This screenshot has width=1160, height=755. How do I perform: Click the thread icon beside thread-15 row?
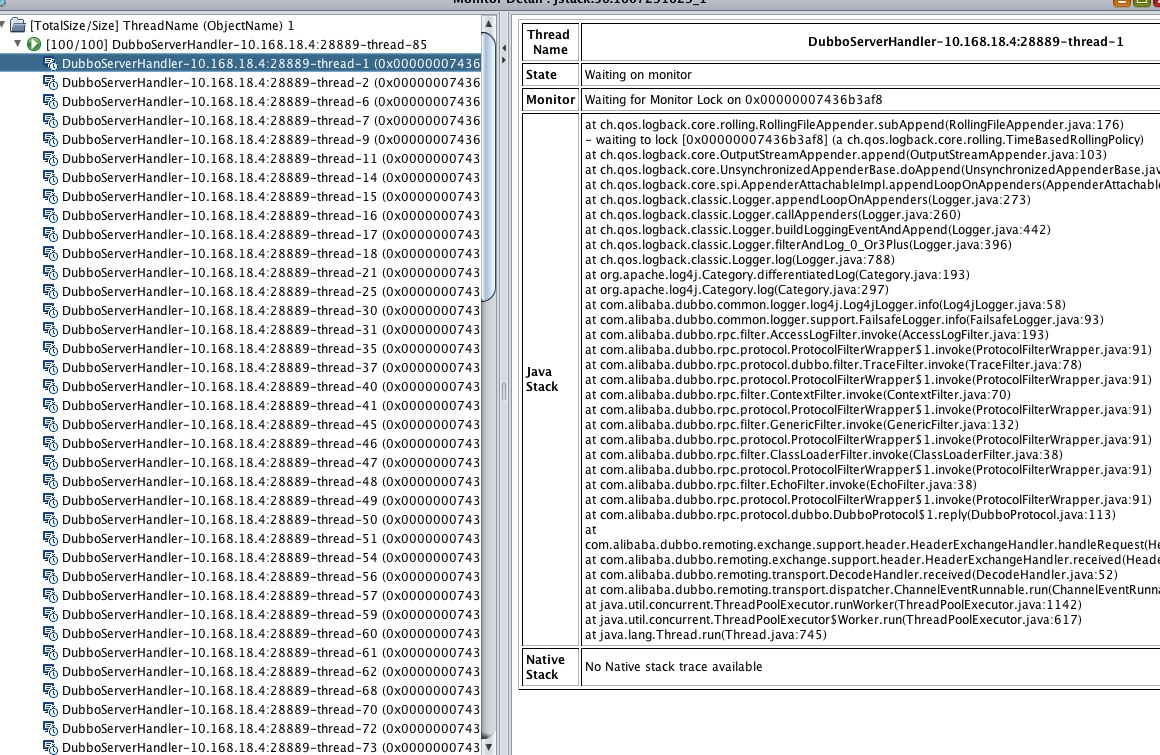coord(50,196)
